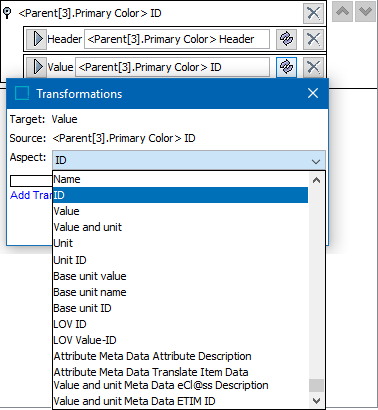The width and height of the screenshot is (378, 410).
Task: Select Name from the Aspect list
Action: (x=180, y=179)
